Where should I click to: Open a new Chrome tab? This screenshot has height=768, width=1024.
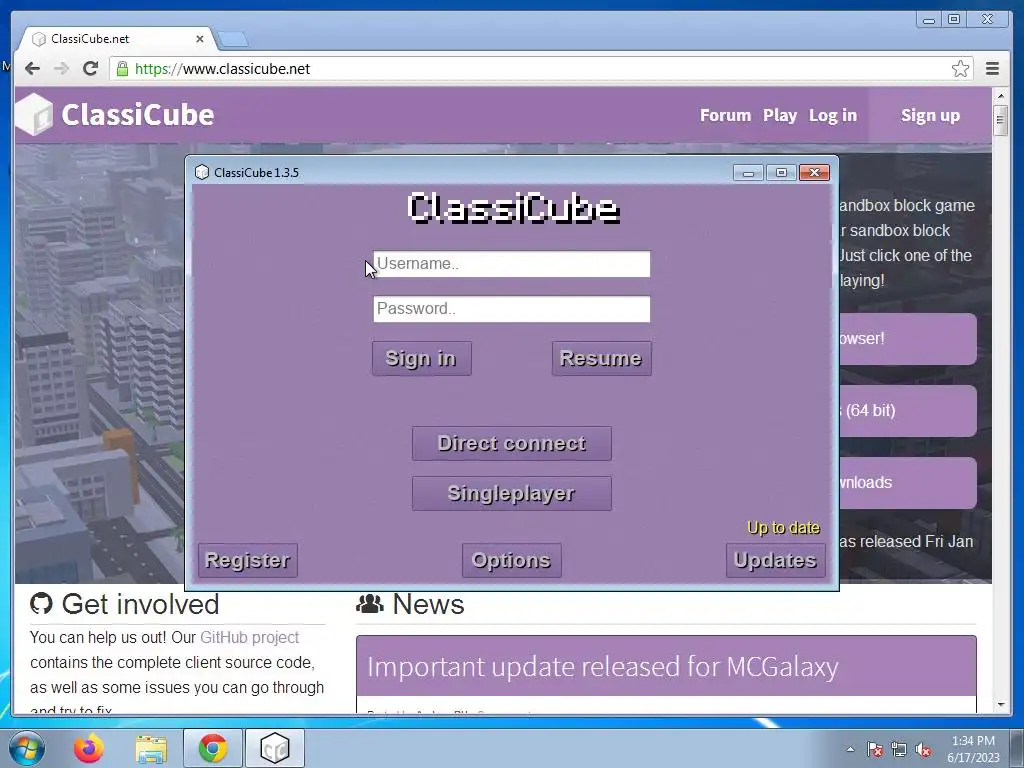(232, 39)
